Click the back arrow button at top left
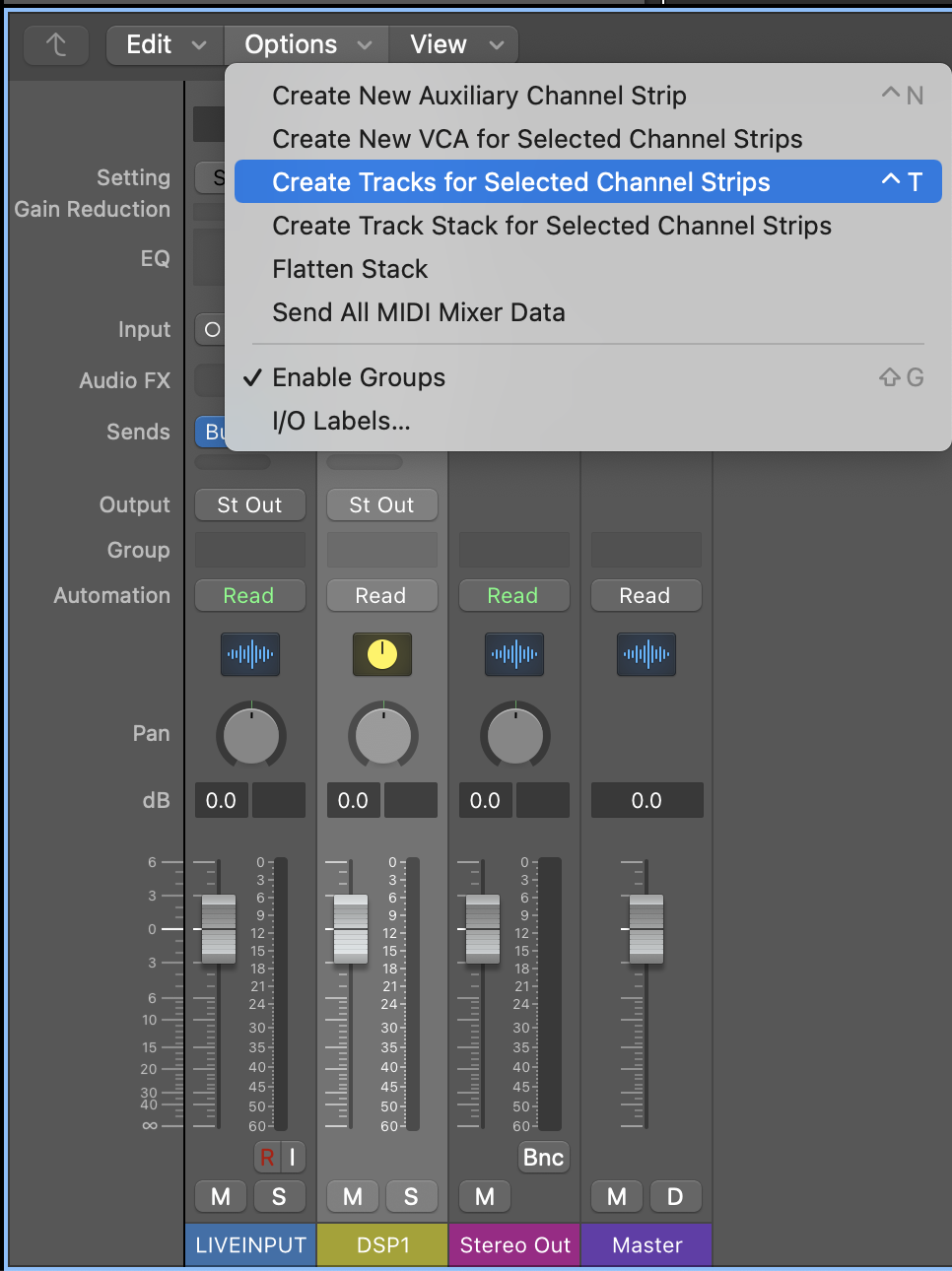 56,44
